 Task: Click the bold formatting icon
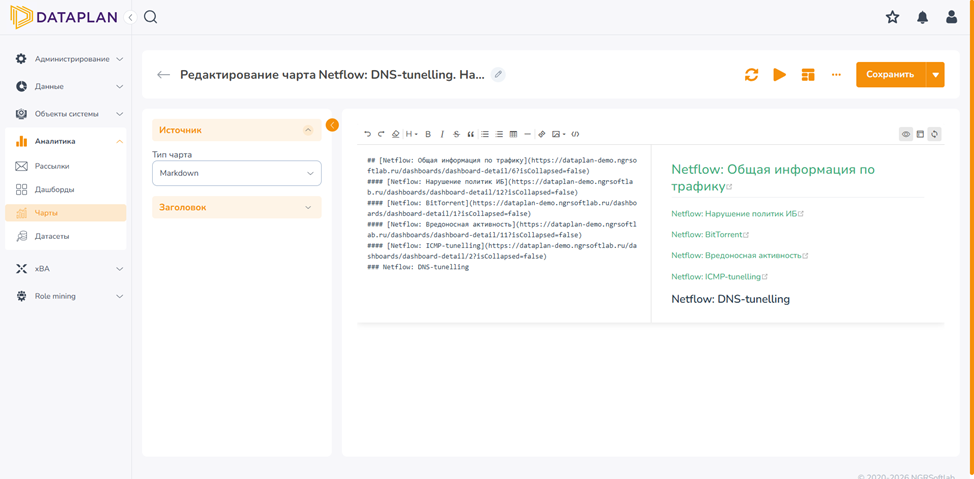point(428,134)
